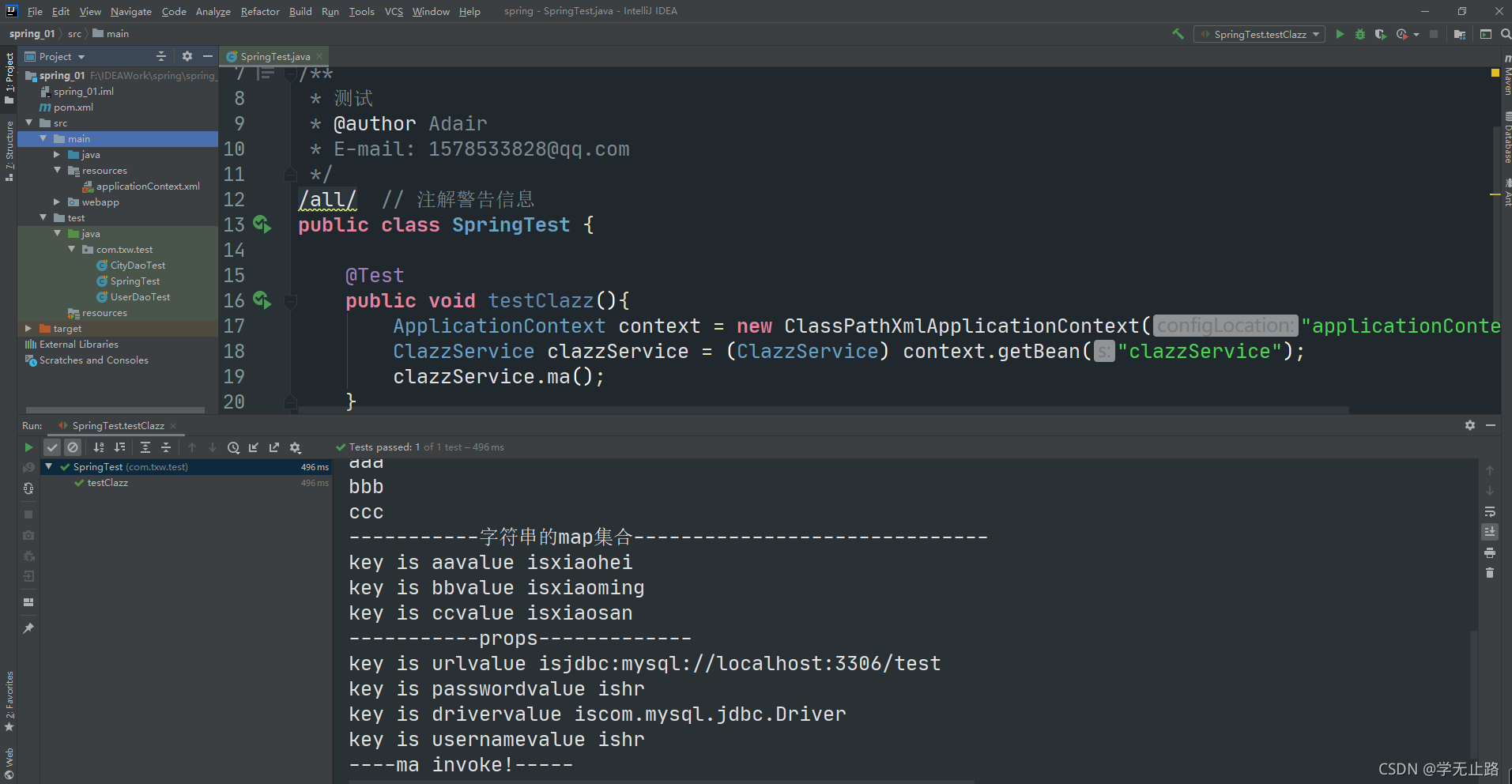The height and width of the screenshot is (784, 1512).
Task: Close the SpringTest.java editor tab
Action: (x=319, y=56)
